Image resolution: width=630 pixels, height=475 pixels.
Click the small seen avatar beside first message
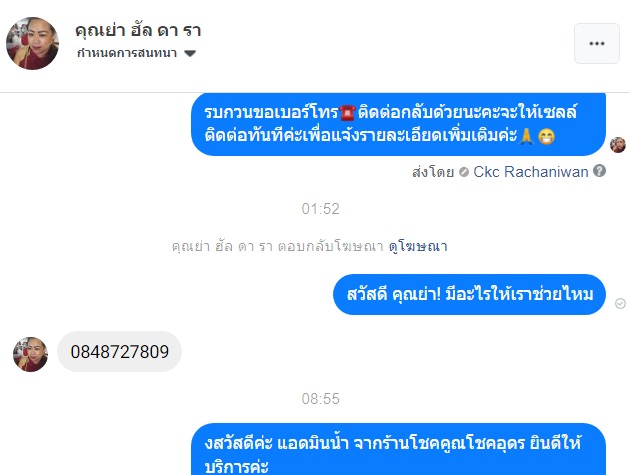tap(618, 145)
